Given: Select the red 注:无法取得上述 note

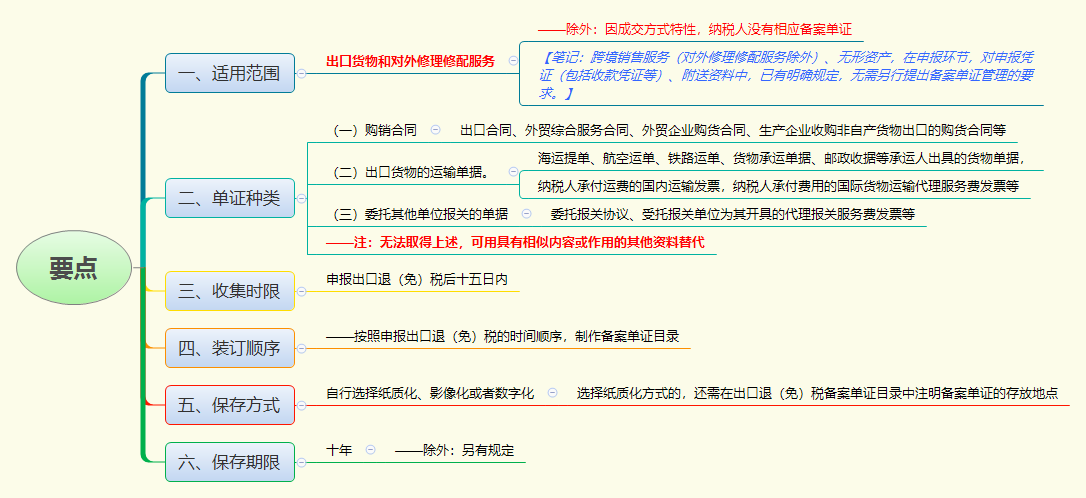Looking at the screenshot, I should click(x=515, y=243).
